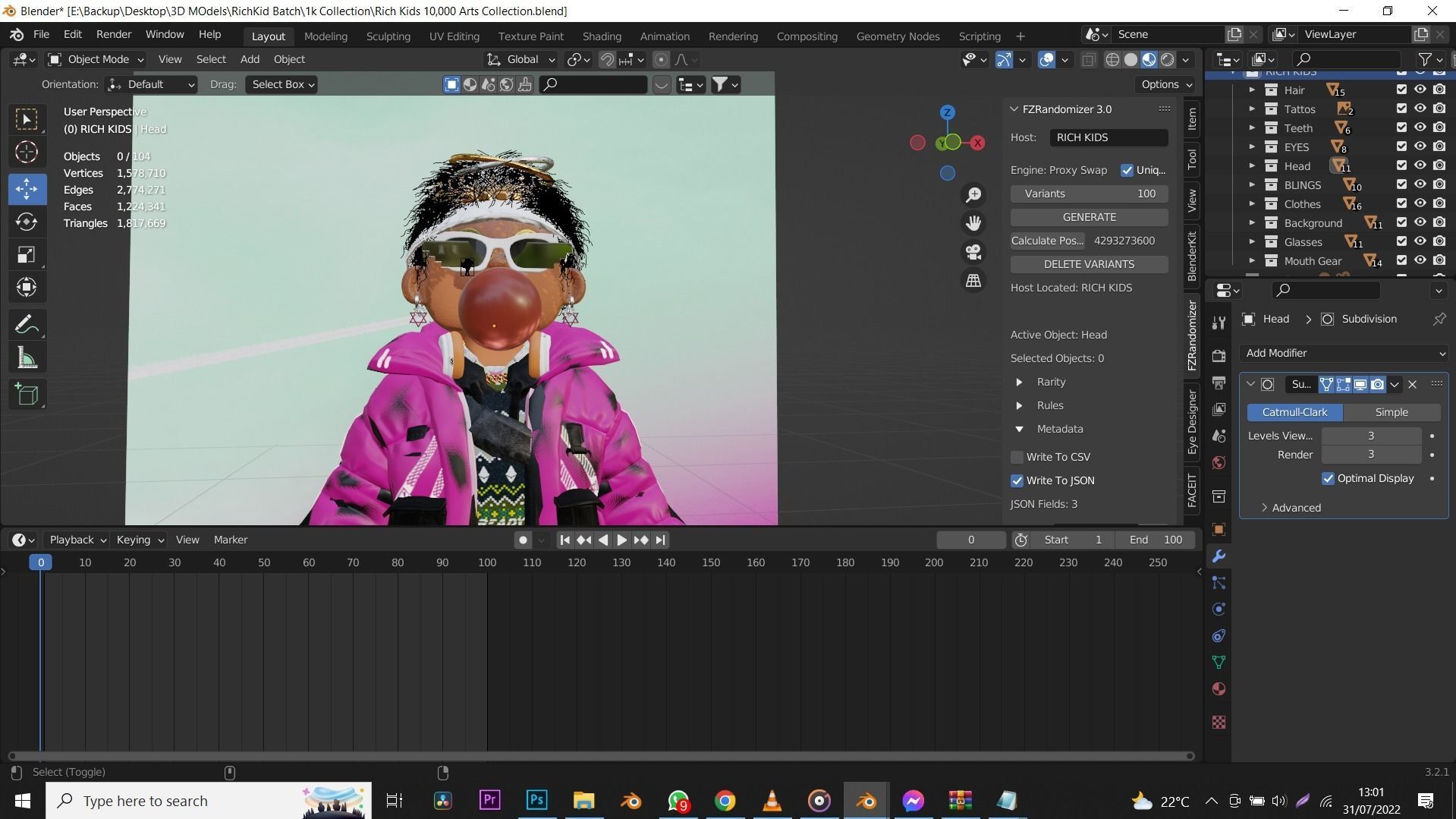Play the animation forward
The width and height of the screenshot is (1456, 819).
[x=621, y=540]
